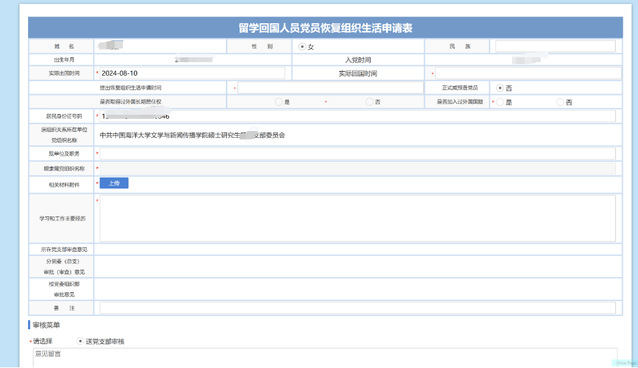Click the blue 上传 upload button
This screenshot has width=638, height=368.
pyautogui.click(x=114, y=183)
